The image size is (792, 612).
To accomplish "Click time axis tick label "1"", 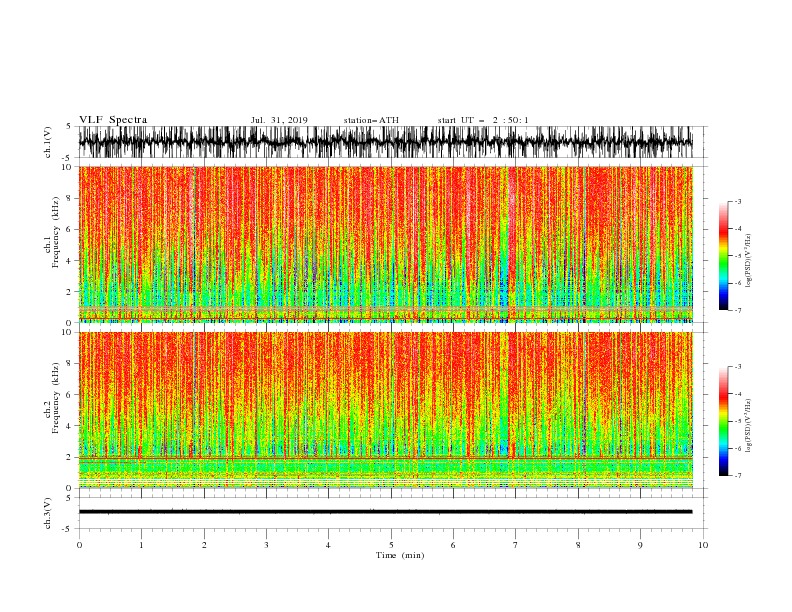I will pyautogui.click(x=141, y=545).
